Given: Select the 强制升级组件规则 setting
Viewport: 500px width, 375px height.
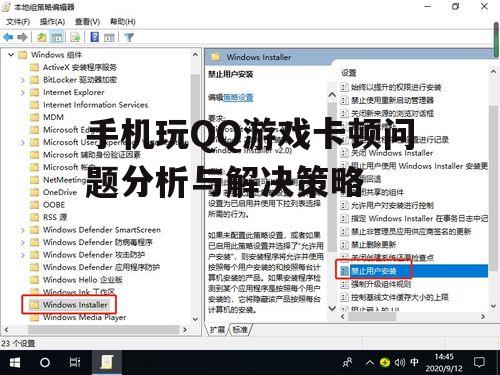Looking at the screenshot, I should [376, 284].
